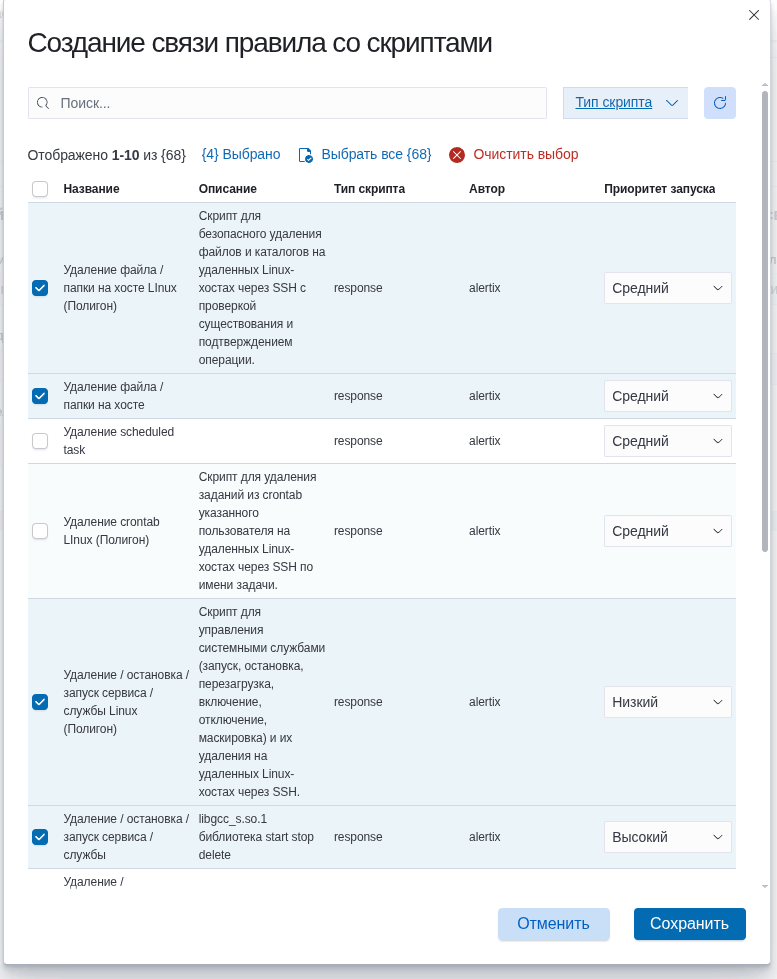
Task: Select the 'Удаление crontab LInux' checkbox
Action: [40, 531]
